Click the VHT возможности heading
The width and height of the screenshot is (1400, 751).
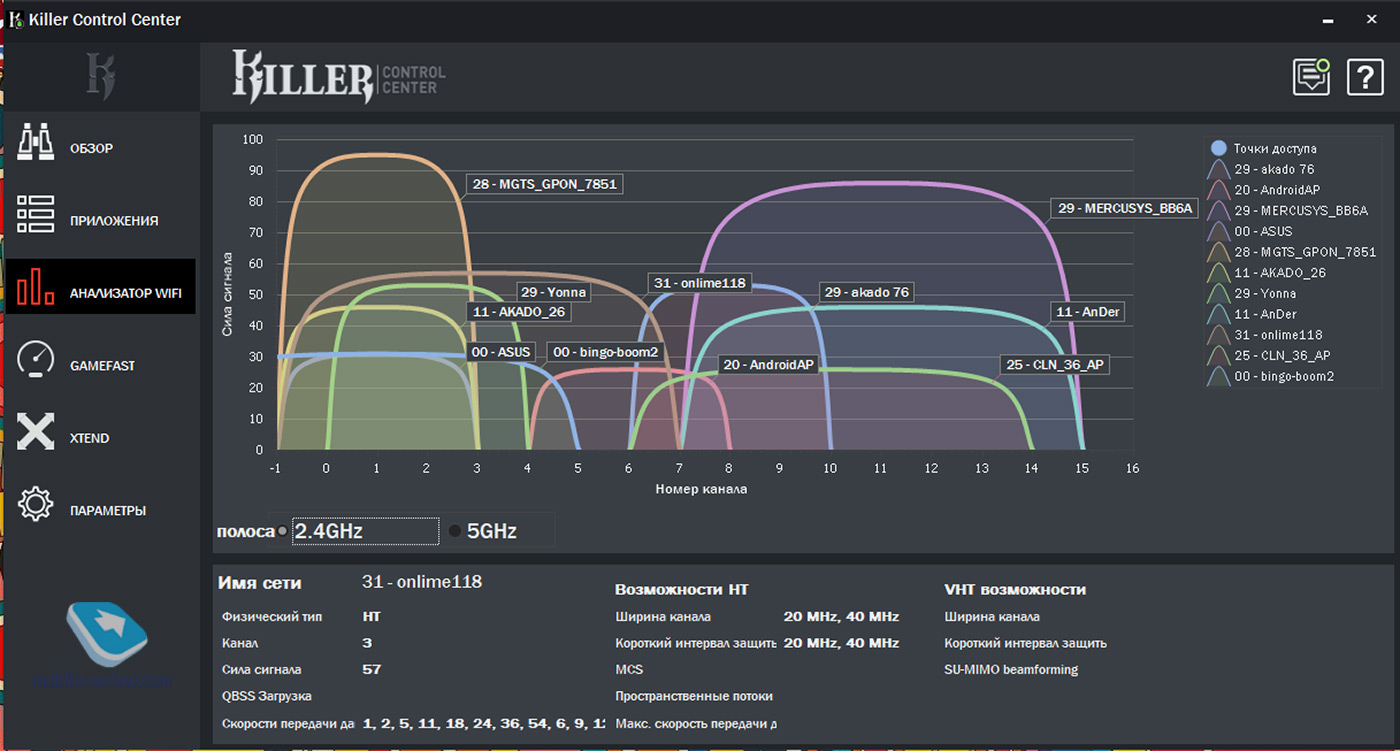(1015, 590)
